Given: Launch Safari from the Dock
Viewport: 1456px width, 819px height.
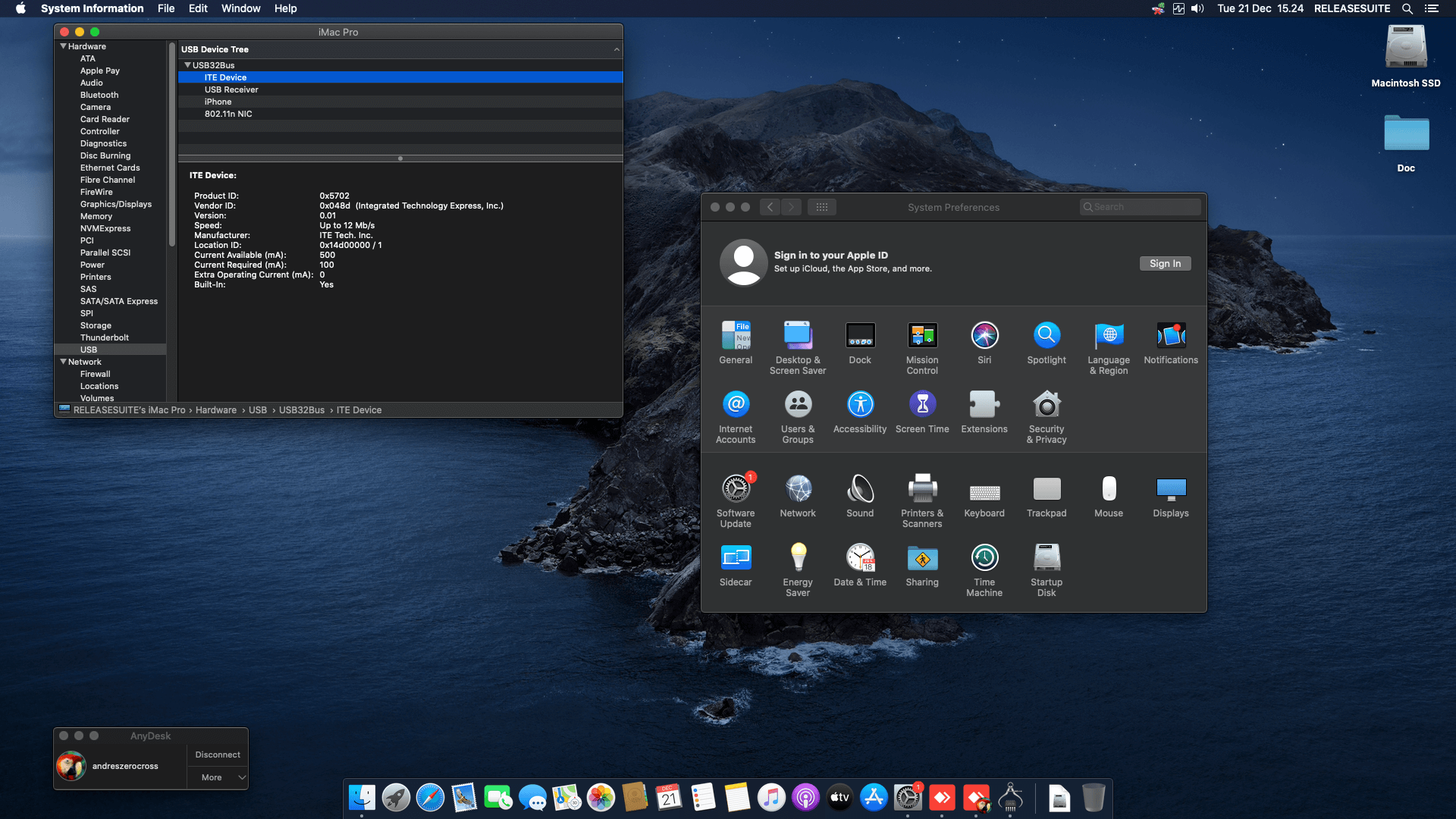Looking at the screenshot, I should [430, 798].
